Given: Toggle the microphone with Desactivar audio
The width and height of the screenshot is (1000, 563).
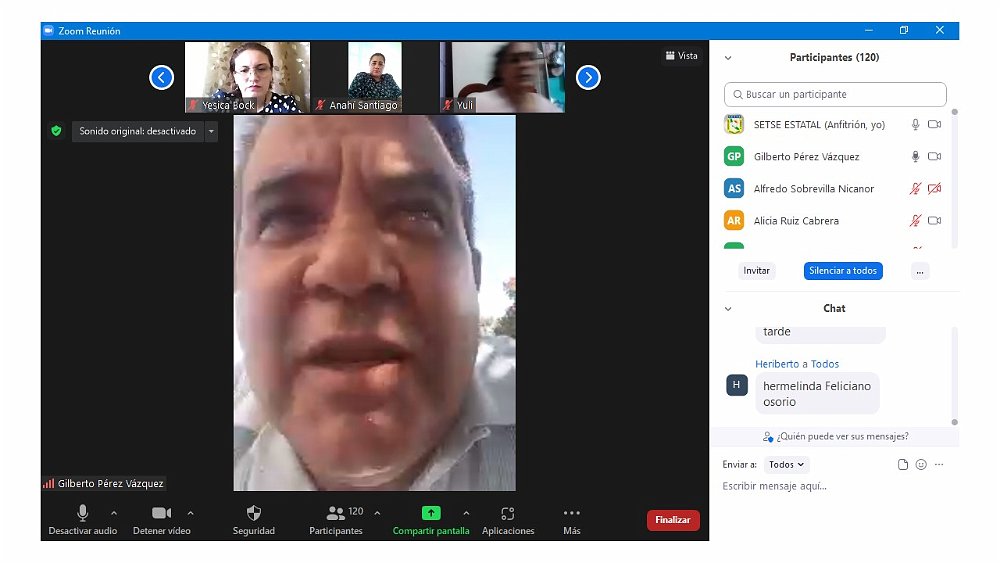Looking at the screenshot, I should pyautogui.click(x=83, y=513).
